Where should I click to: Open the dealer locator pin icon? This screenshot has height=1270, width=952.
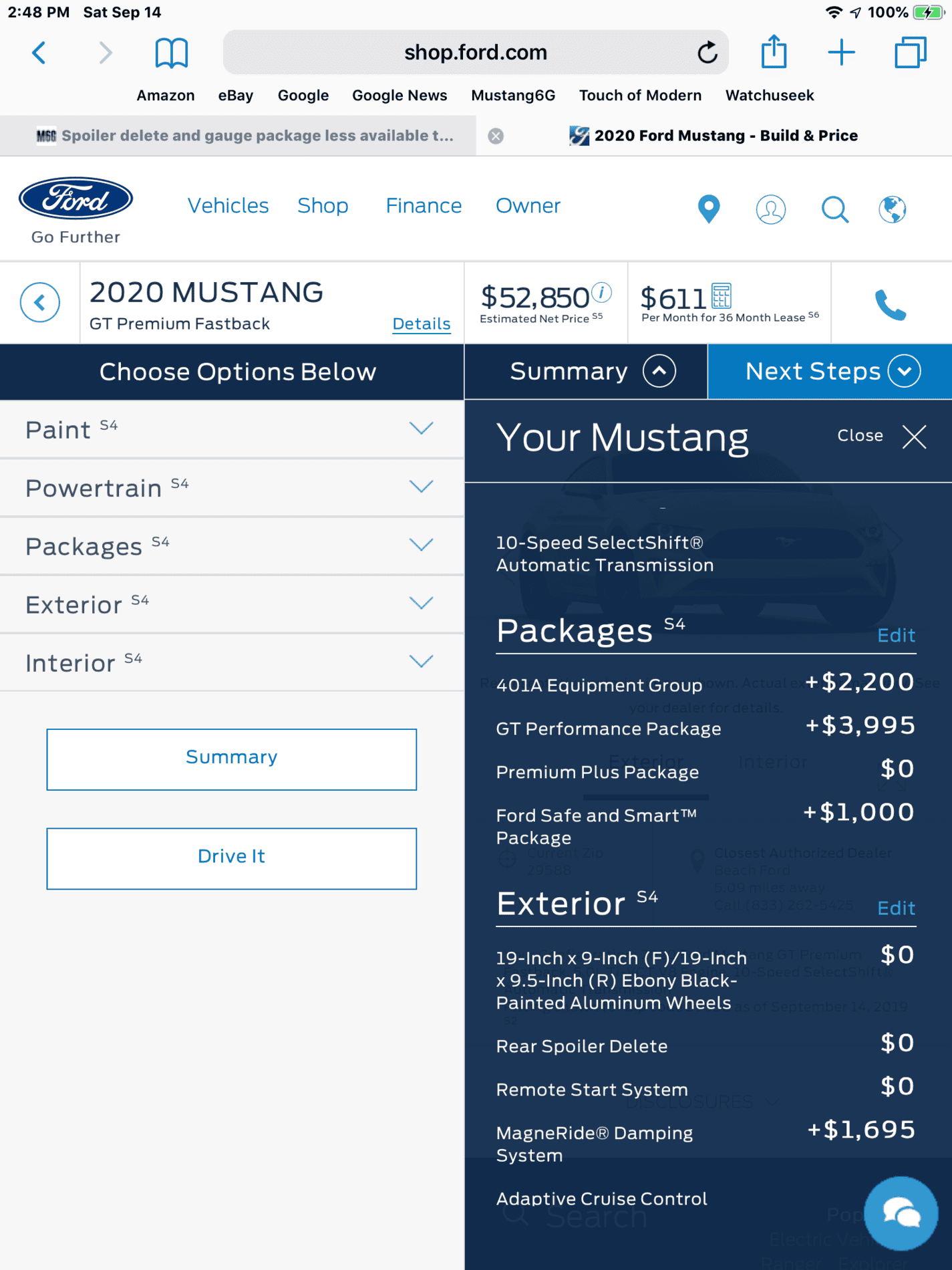[x=709, y=209]
